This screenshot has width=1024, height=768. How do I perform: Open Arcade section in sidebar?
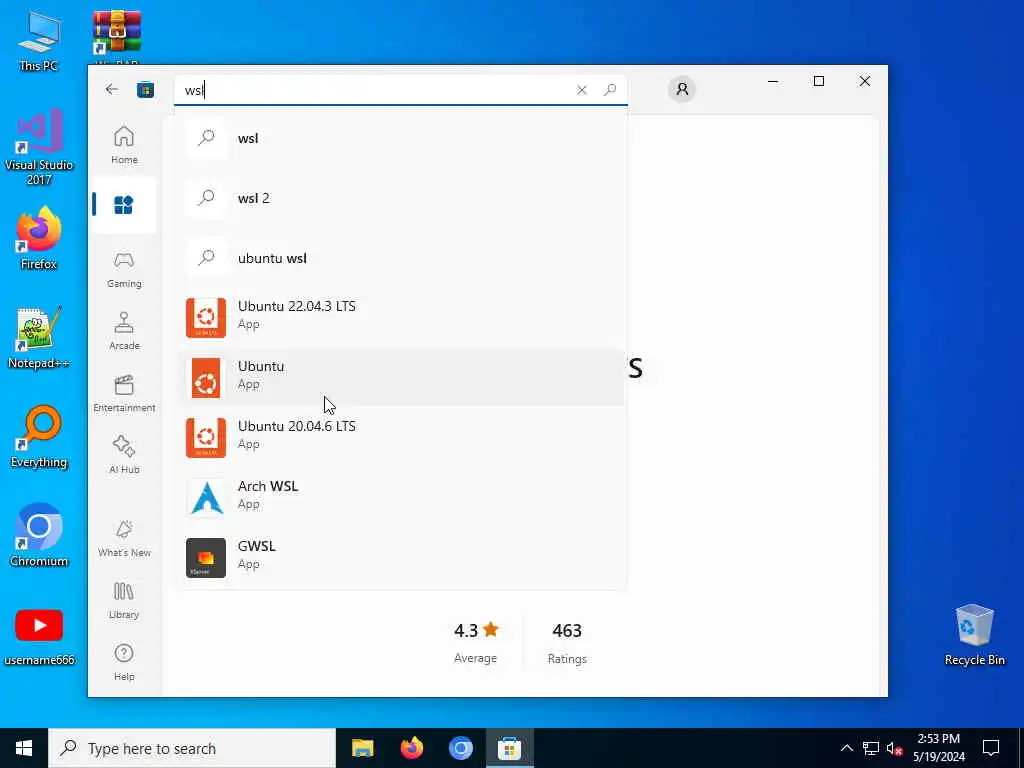tap(124, 331)
